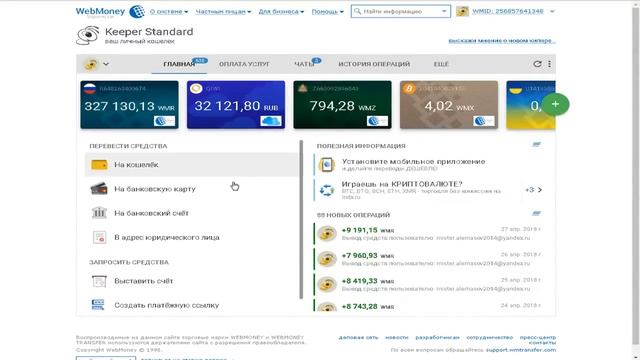Switch to the Оплата услуг tab
The width and height of the screenshot is (640, 360).
point(244,64)
